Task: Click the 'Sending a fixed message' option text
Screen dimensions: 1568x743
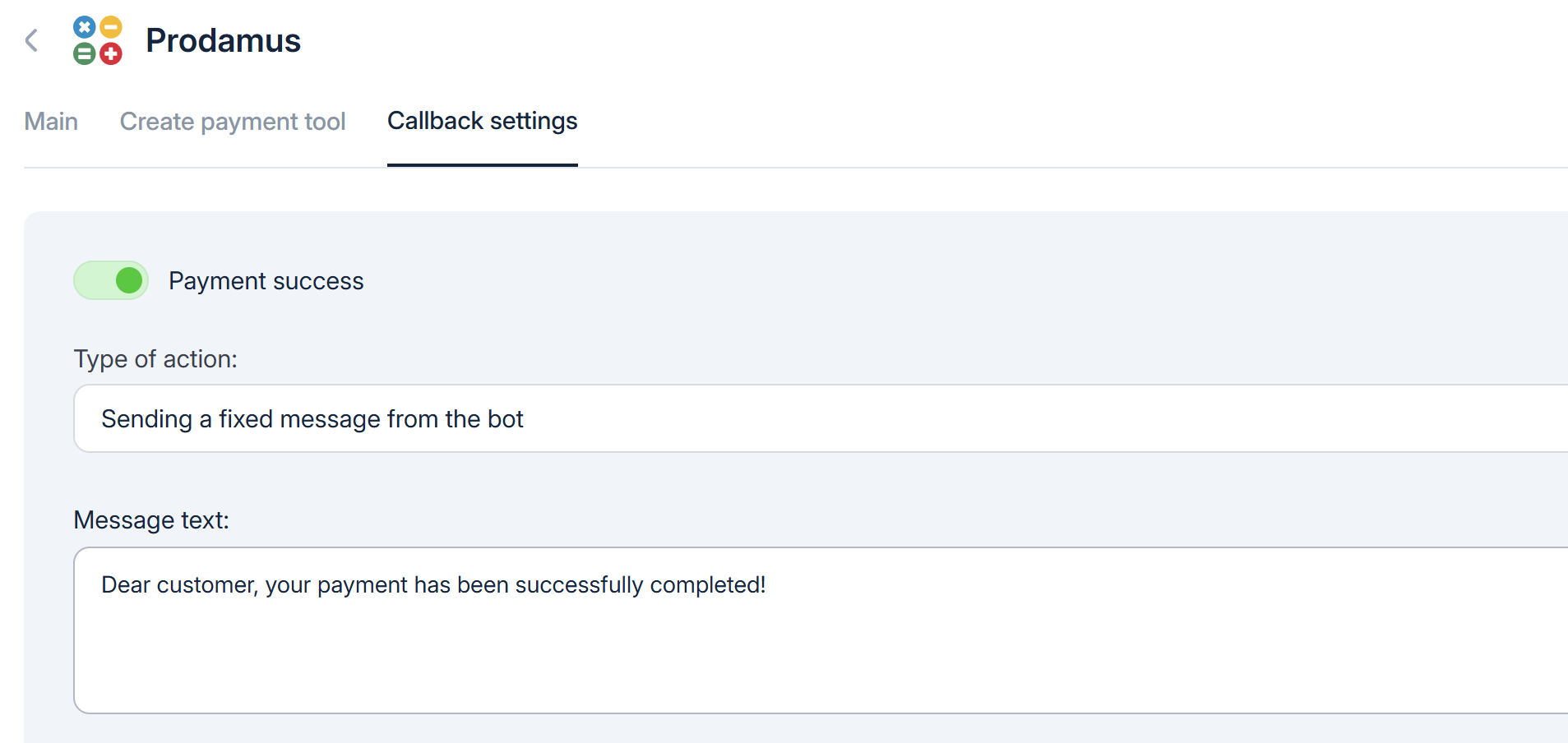Action: coord(312,419)
